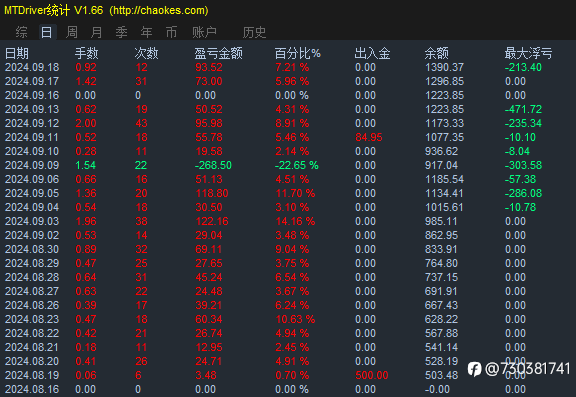The width and height of the screenshot is (576, 397).
Task: Open the 账户 account tab
Action: click(204, 32)
